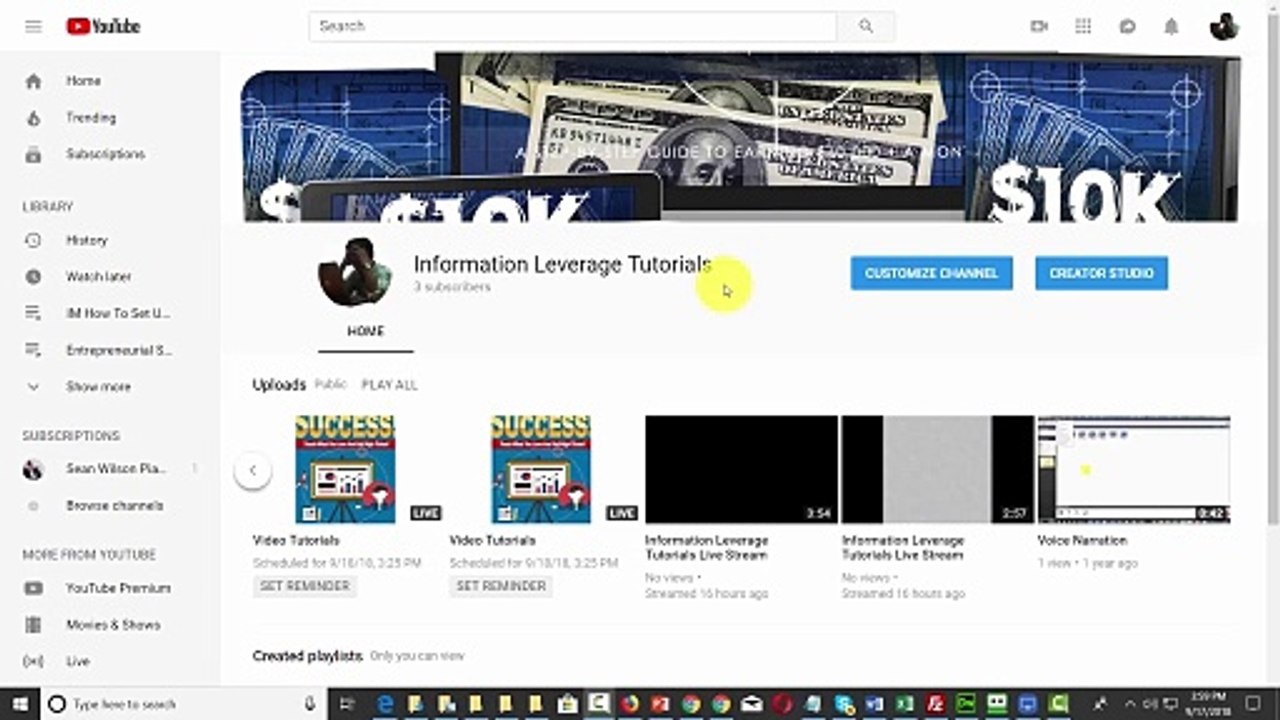The image size is (1280, 720).
Task: Select the HOME channel tab
Action: coord(366,332)
